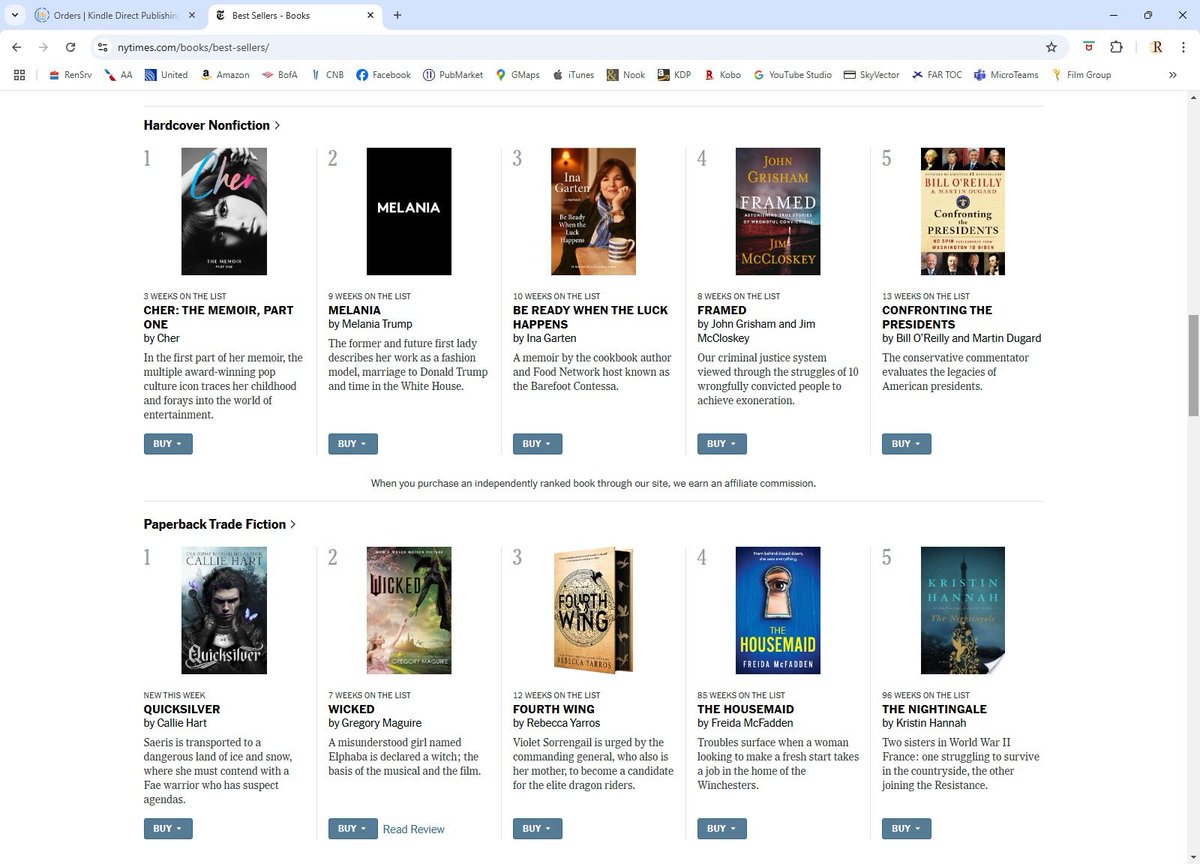Click Read Review link for Wicked

[414, 830]
